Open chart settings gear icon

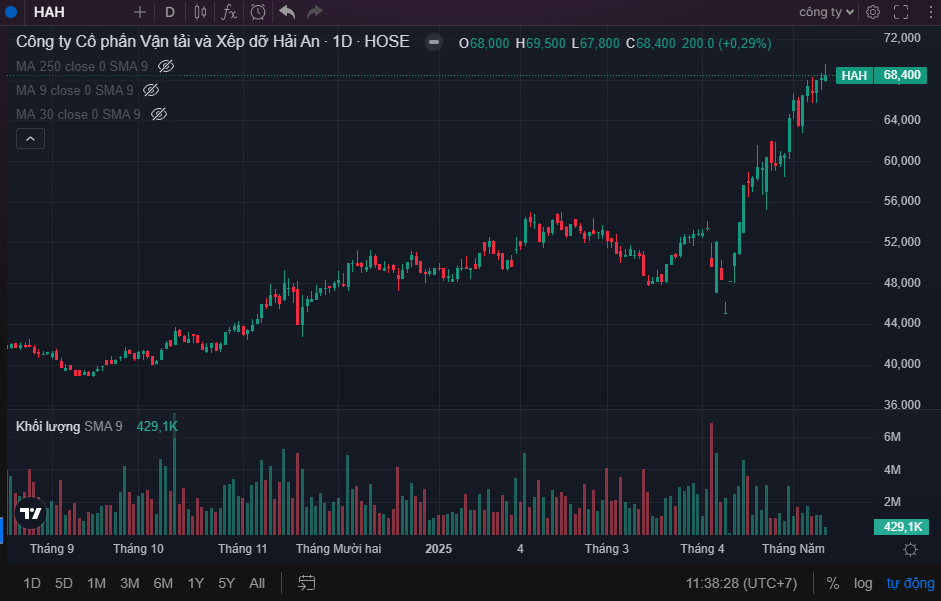873,12
